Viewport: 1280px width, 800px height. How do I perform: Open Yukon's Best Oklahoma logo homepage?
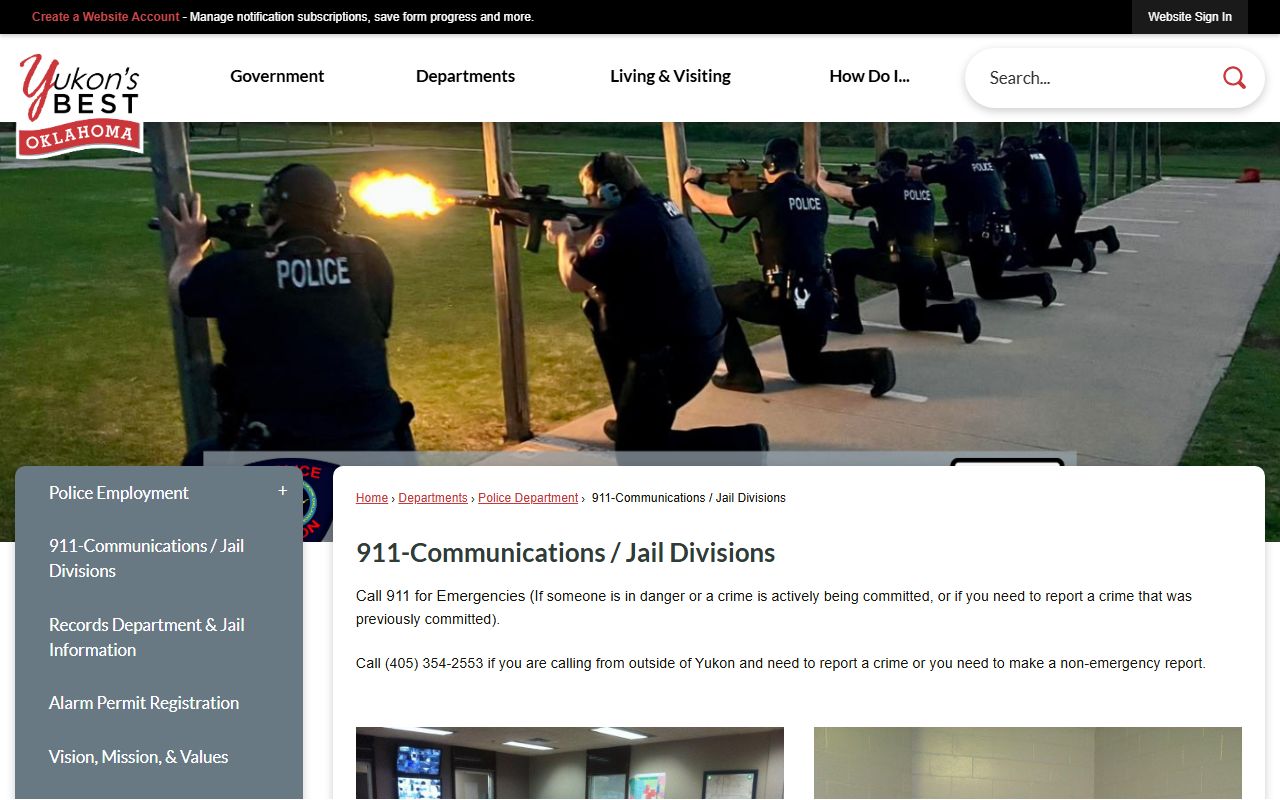[x=80, y=105]
